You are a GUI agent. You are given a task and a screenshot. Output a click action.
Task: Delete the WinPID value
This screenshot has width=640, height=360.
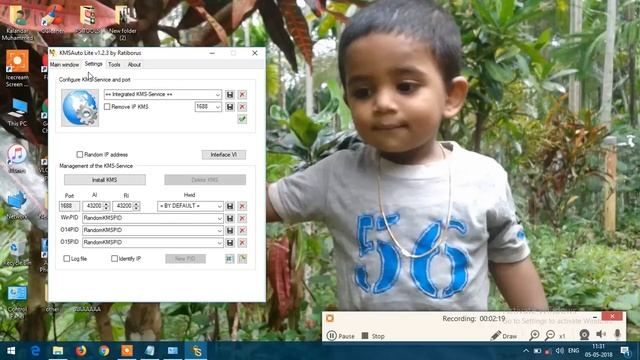242,218
